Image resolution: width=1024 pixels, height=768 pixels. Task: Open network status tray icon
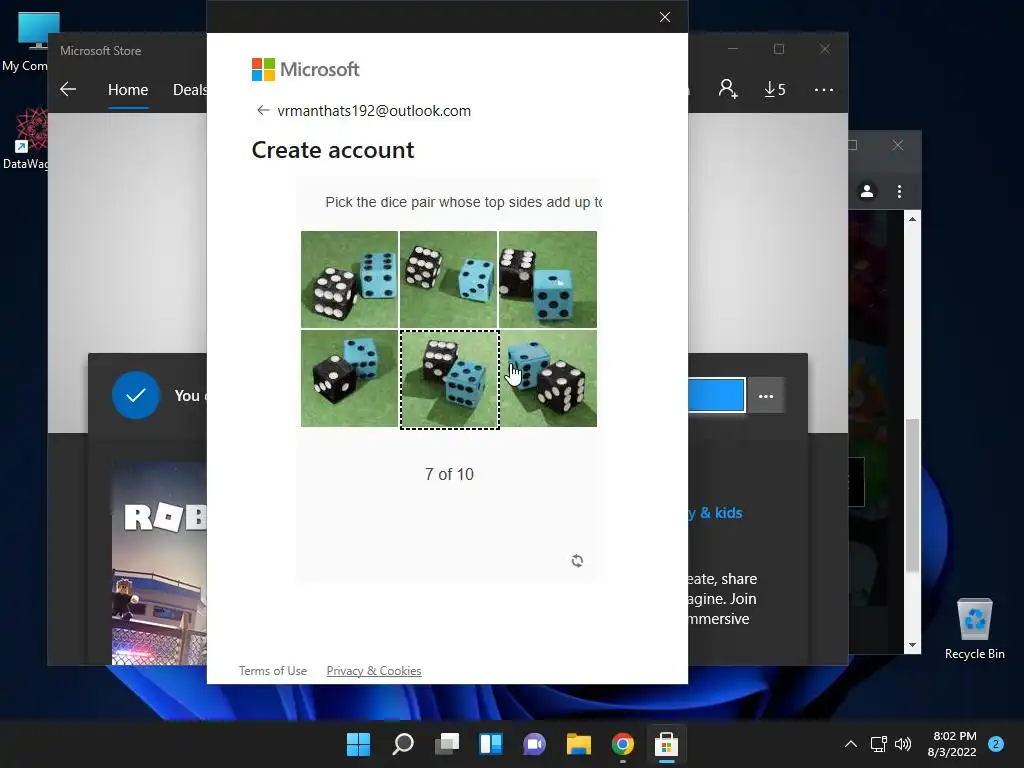click(878, 744)
